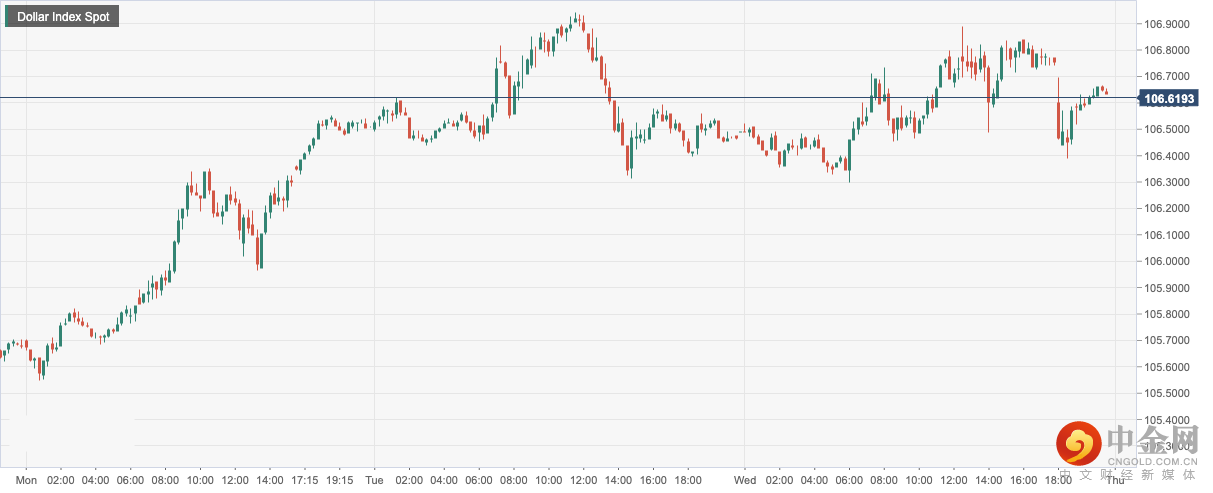1213x493 pixels.
Task: Click the Dollar Index Spot title label
Action: point(62,17)
